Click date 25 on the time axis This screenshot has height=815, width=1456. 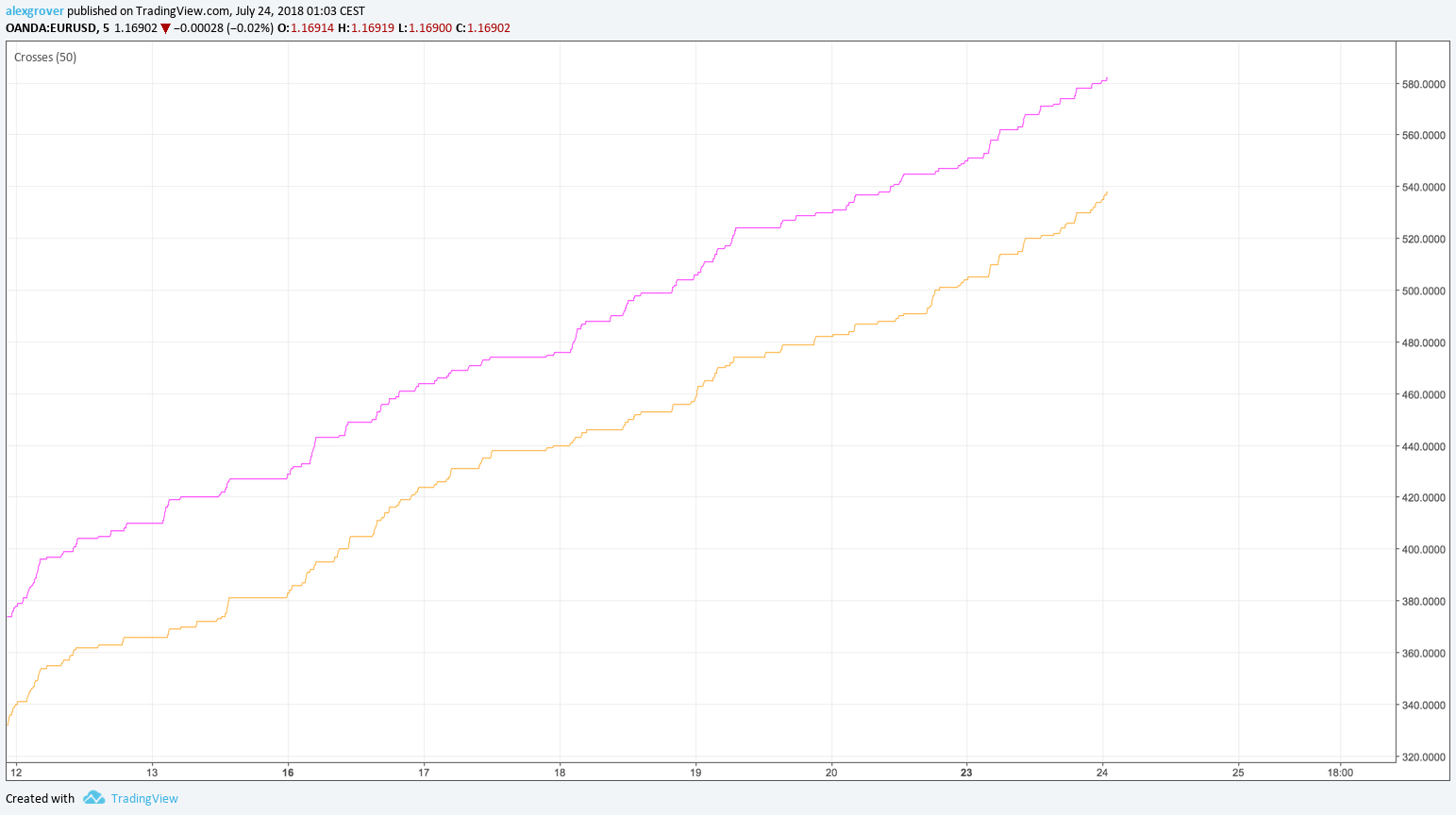(1238, 773)
